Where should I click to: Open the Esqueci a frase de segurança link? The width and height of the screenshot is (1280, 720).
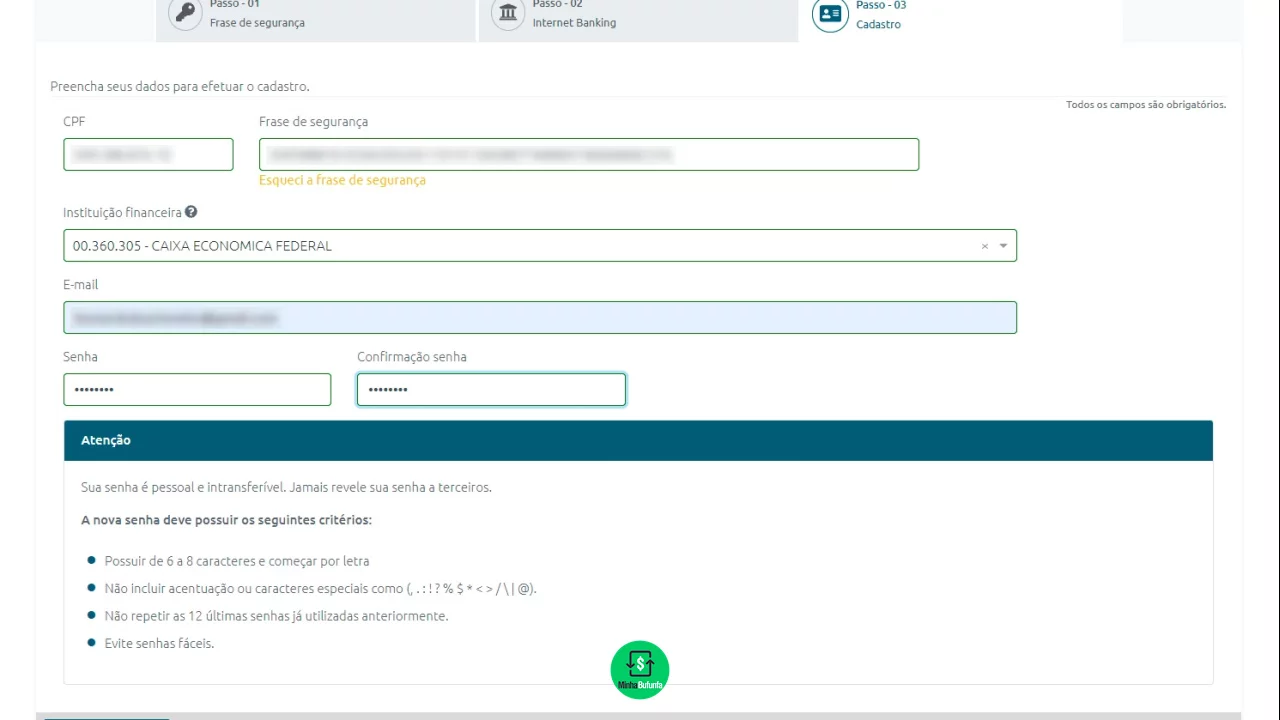coord(342,180)
